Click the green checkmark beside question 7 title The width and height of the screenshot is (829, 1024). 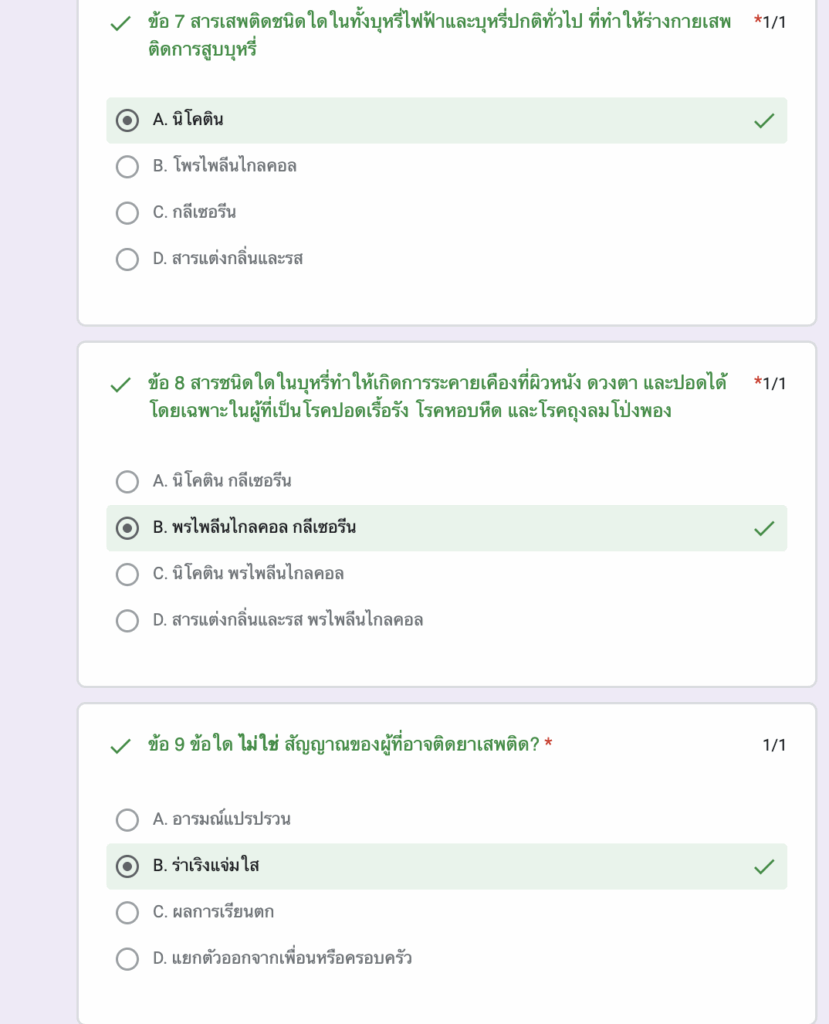(x=120, y=23)
